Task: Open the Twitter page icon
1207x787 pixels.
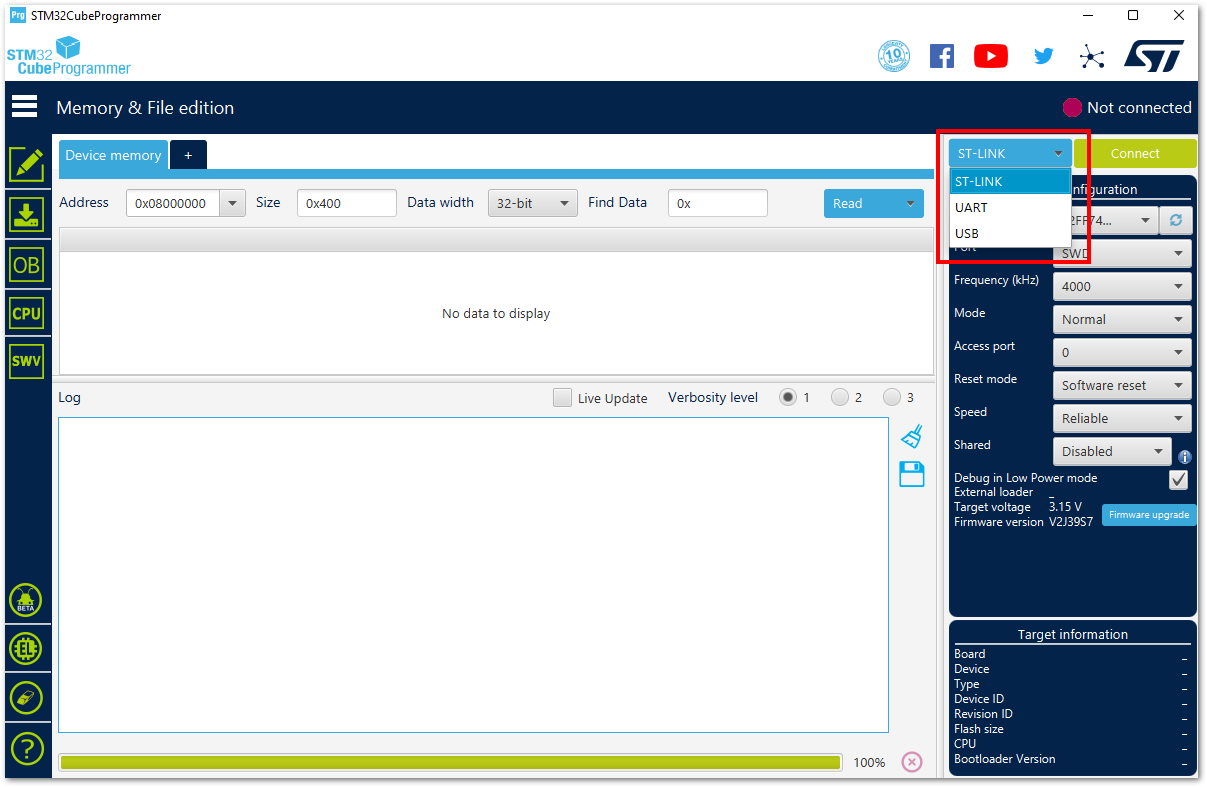Action: (x=1044, y=56)
